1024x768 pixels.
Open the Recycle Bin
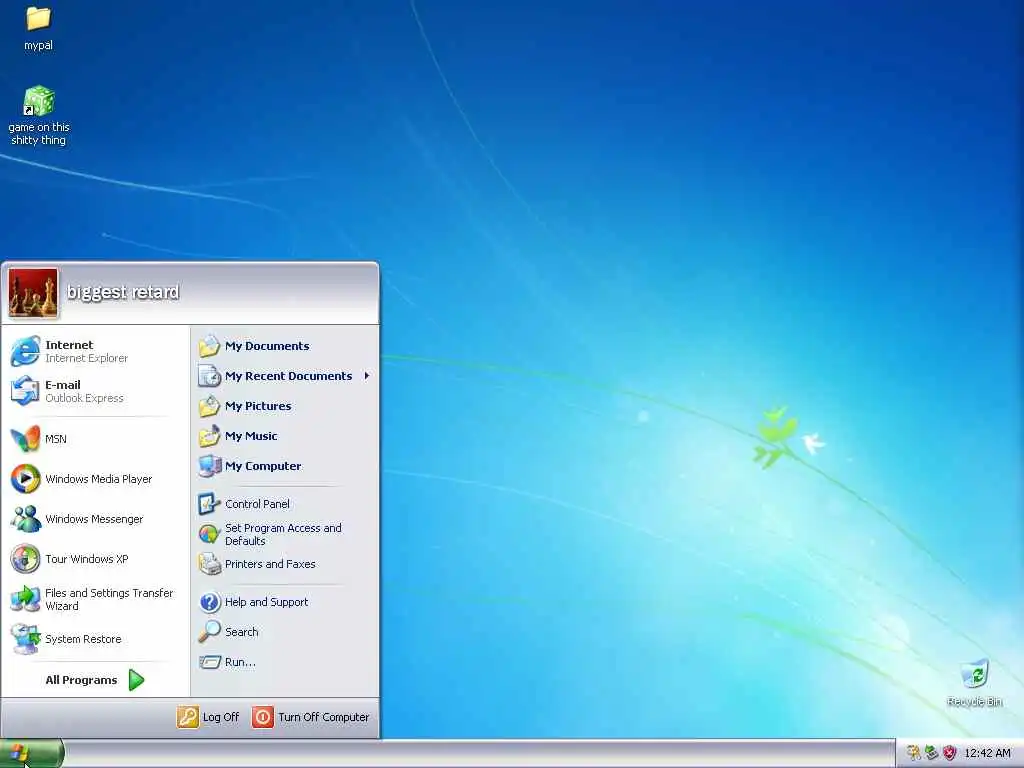click(974, 682)
